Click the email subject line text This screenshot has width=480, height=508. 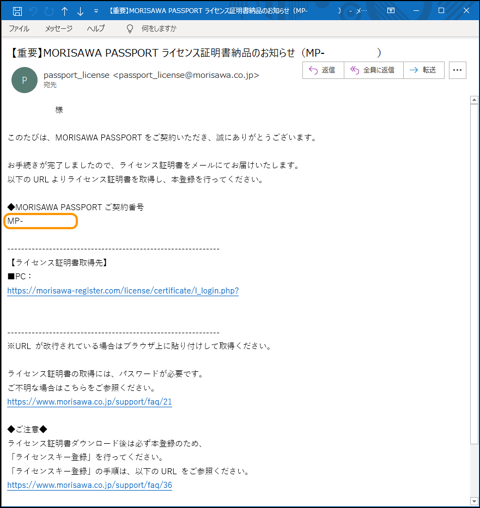(195, 53)
